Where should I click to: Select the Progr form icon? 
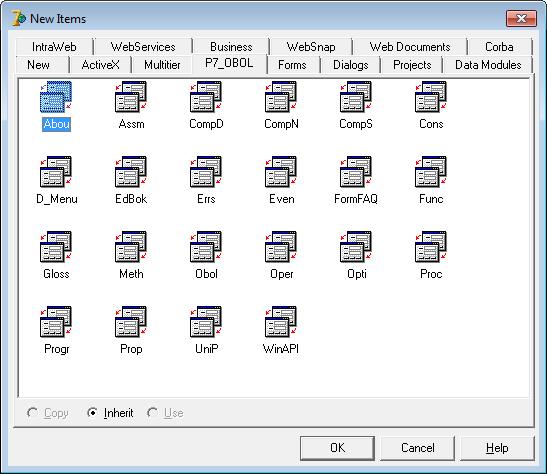56,322
